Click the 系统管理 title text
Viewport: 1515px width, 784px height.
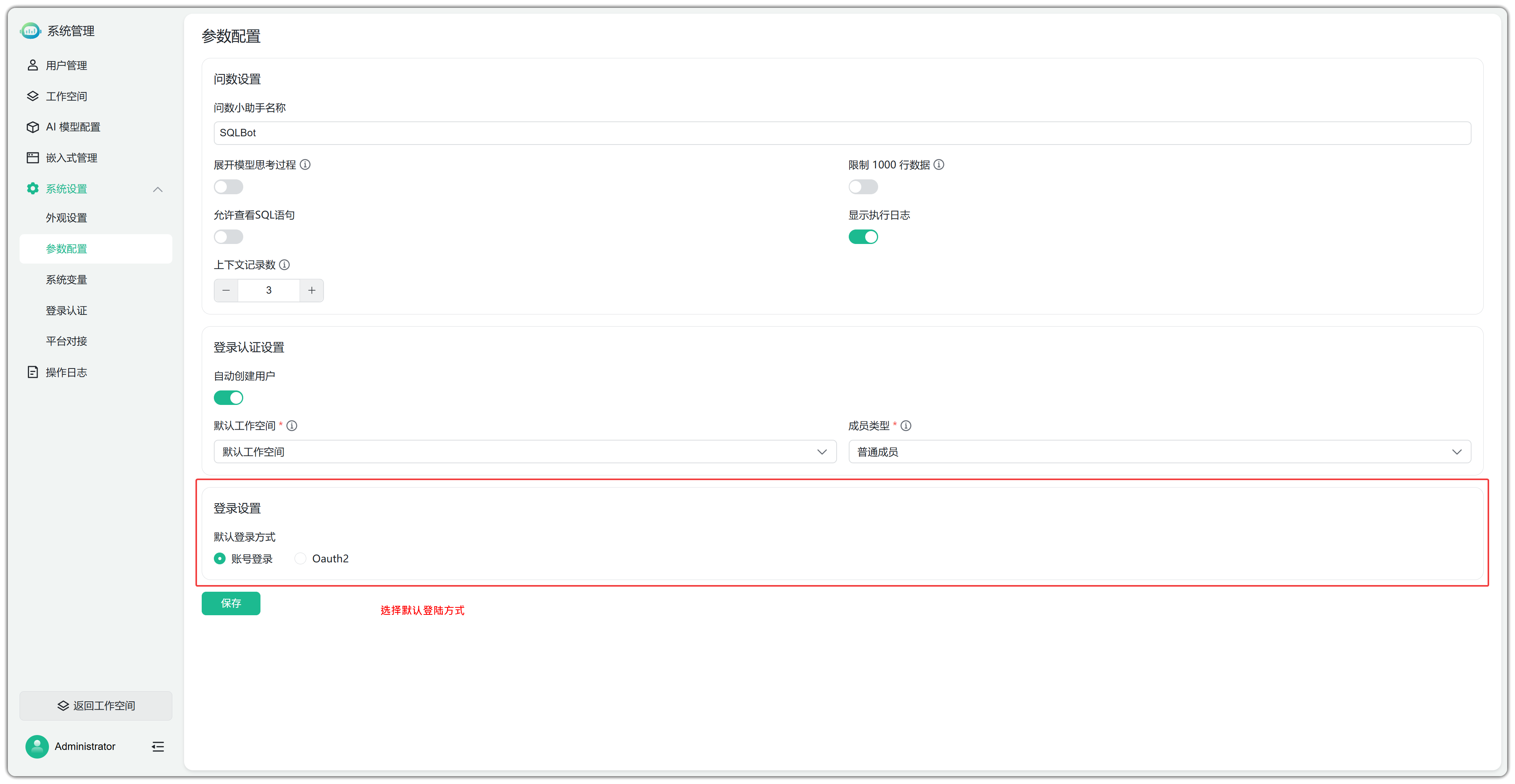click(71, 31)
